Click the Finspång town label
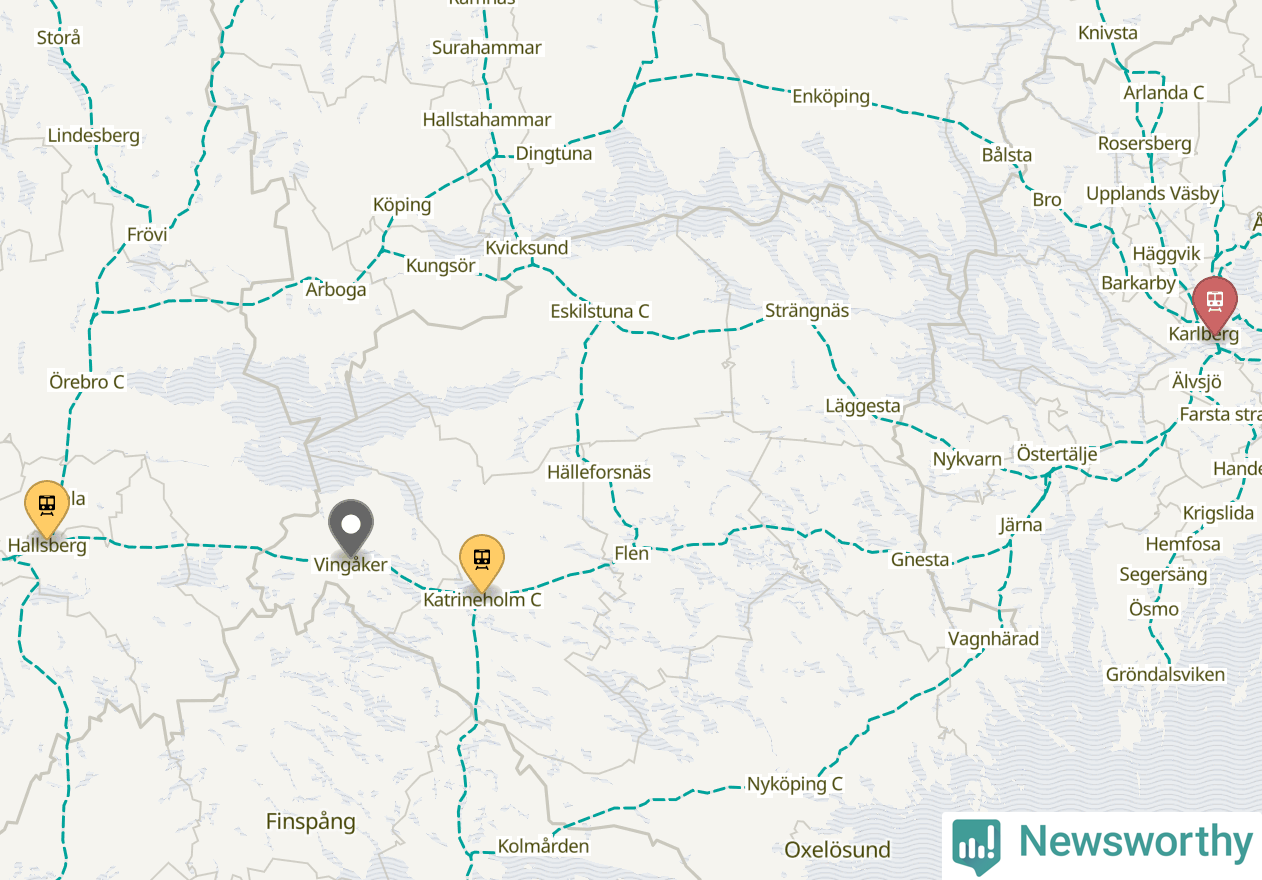The height and width of the screenshot is (880, 1262). coord(311,822)
